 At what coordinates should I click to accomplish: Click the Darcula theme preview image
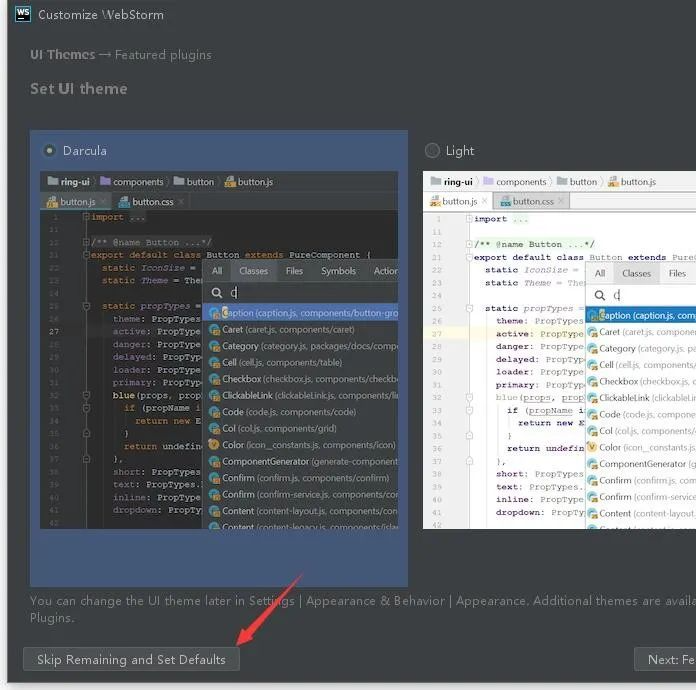pyautogui.click(x=219, y=350)
